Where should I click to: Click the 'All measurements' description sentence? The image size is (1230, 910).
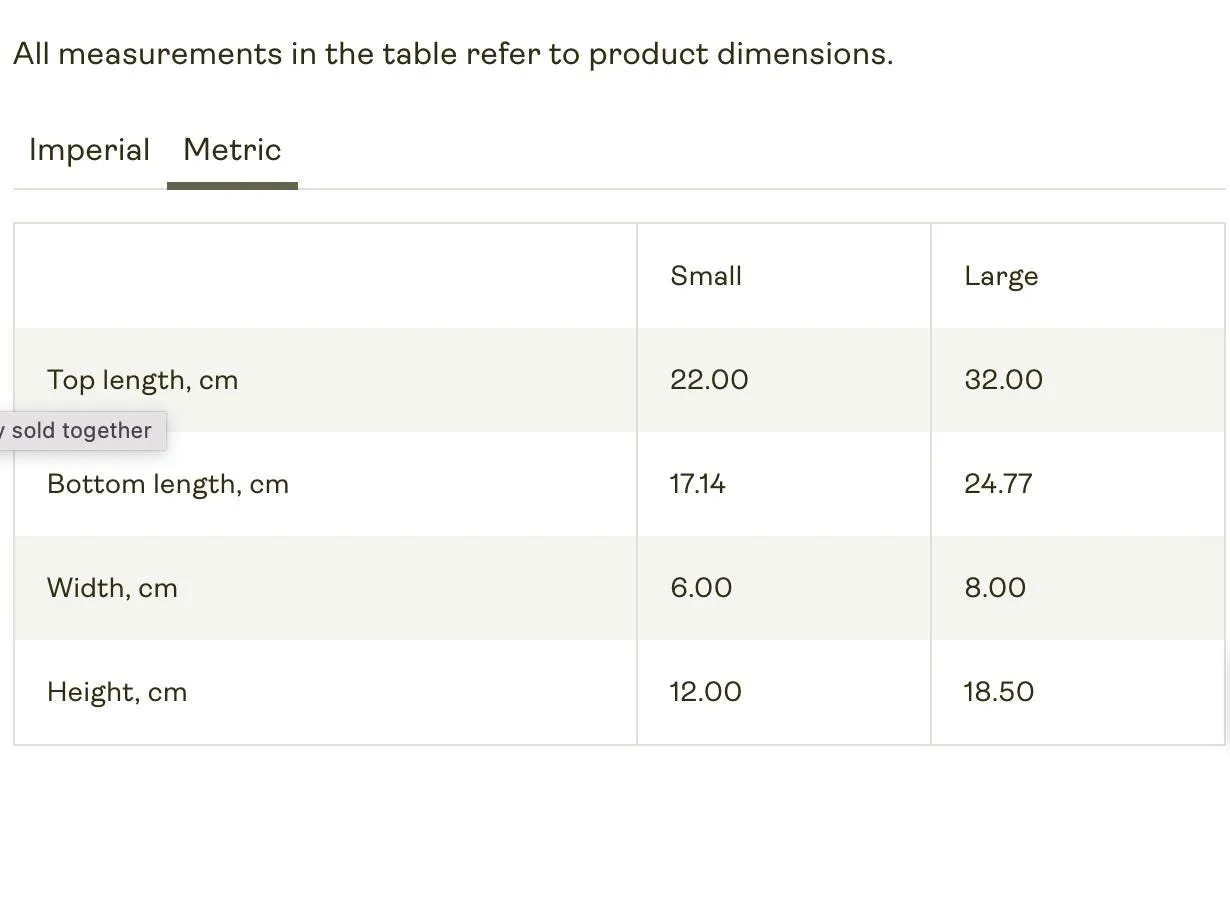(453, 54)
